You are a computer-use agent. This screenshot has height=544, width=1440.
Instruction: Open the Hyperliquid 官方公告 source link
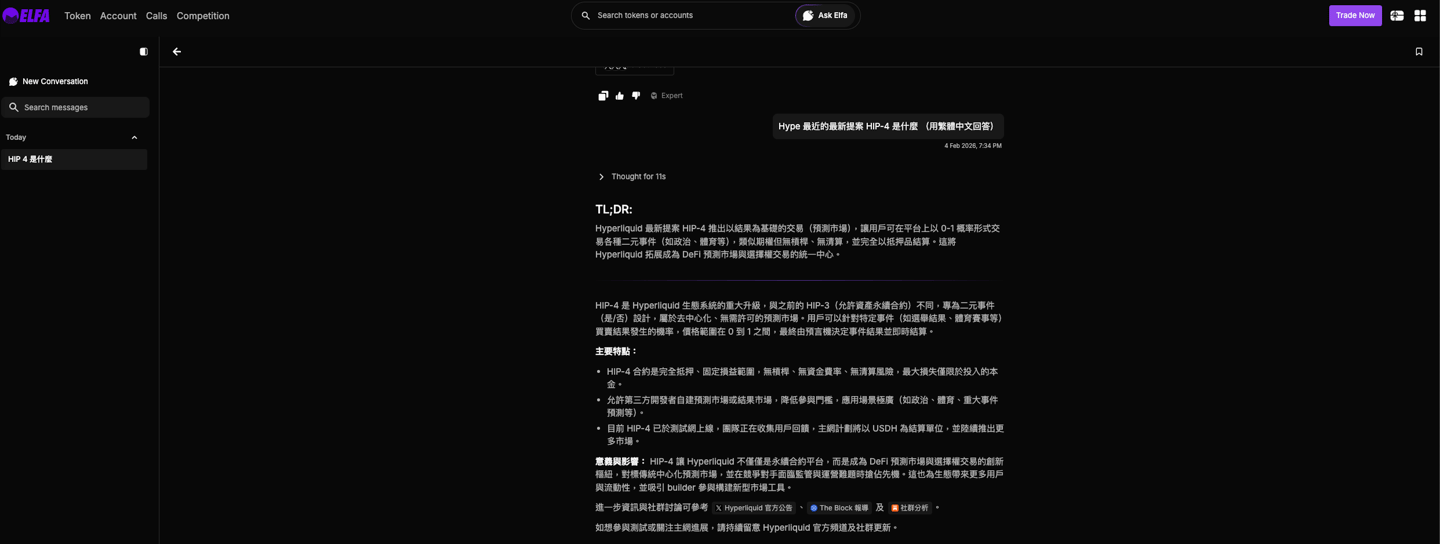(753, 508)
